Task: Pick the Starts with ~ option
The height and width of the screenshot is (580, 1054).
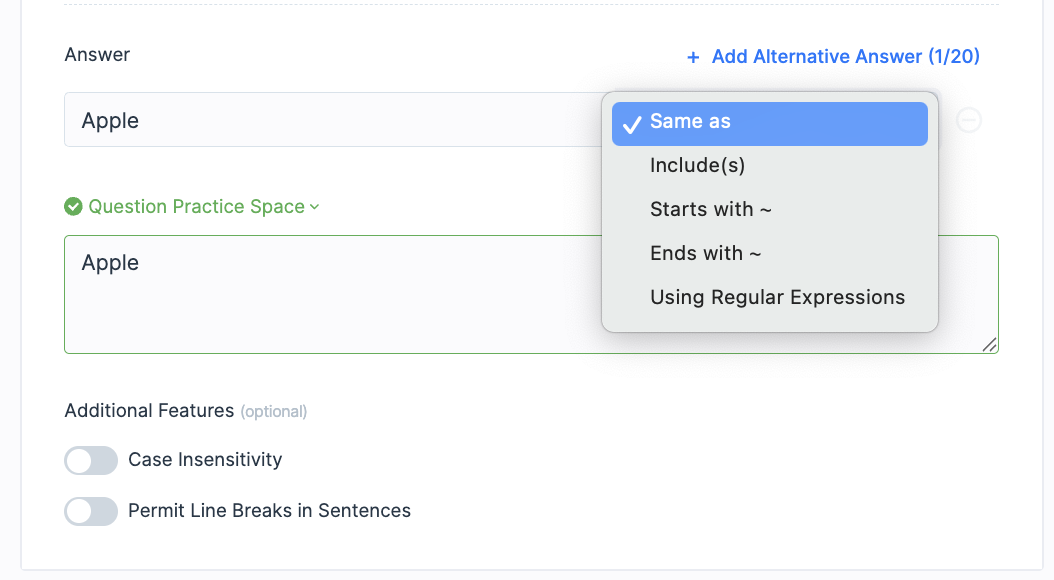Action: coord(710,210)
